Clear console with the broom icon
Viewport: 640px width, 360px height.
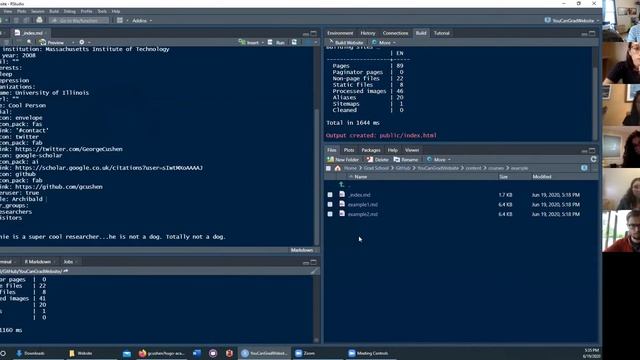click(313, 271)
